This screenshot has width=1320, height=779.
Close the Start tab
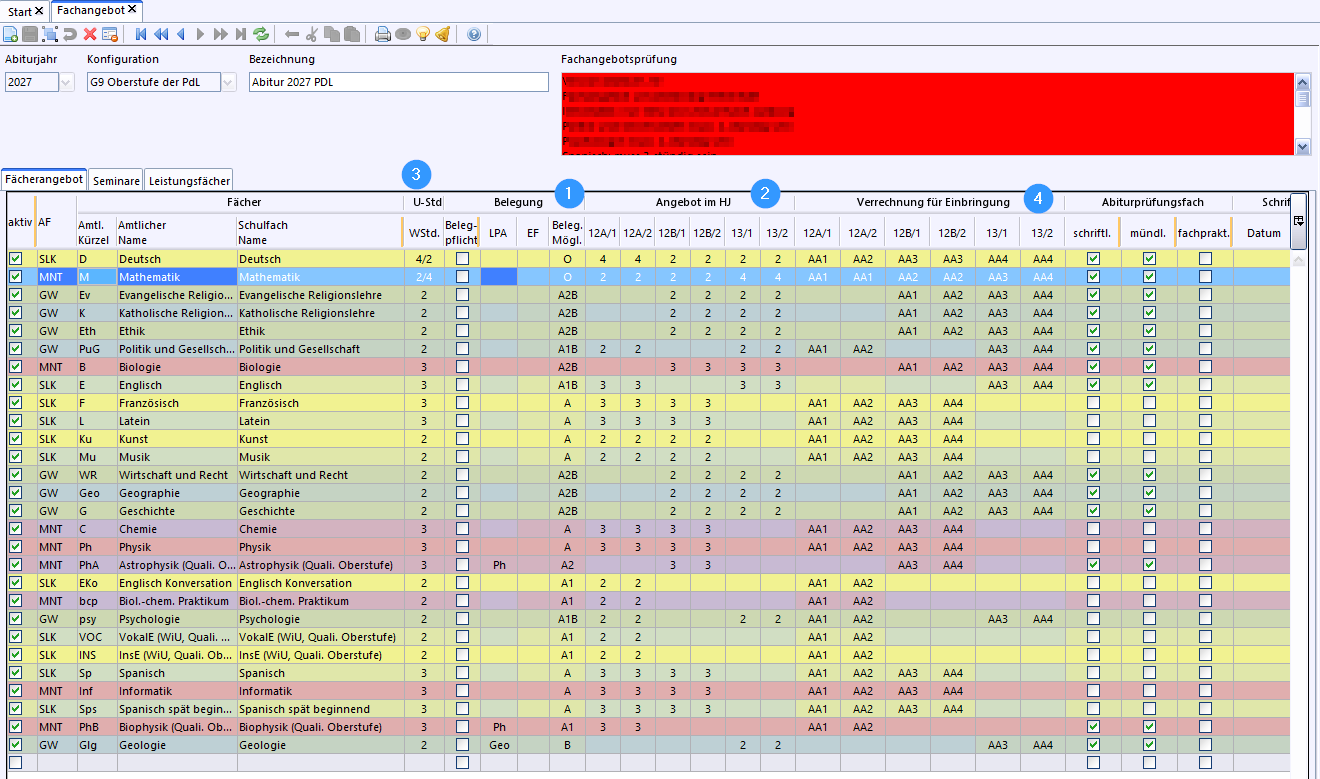pyautogui.click(x=39, y=10)
